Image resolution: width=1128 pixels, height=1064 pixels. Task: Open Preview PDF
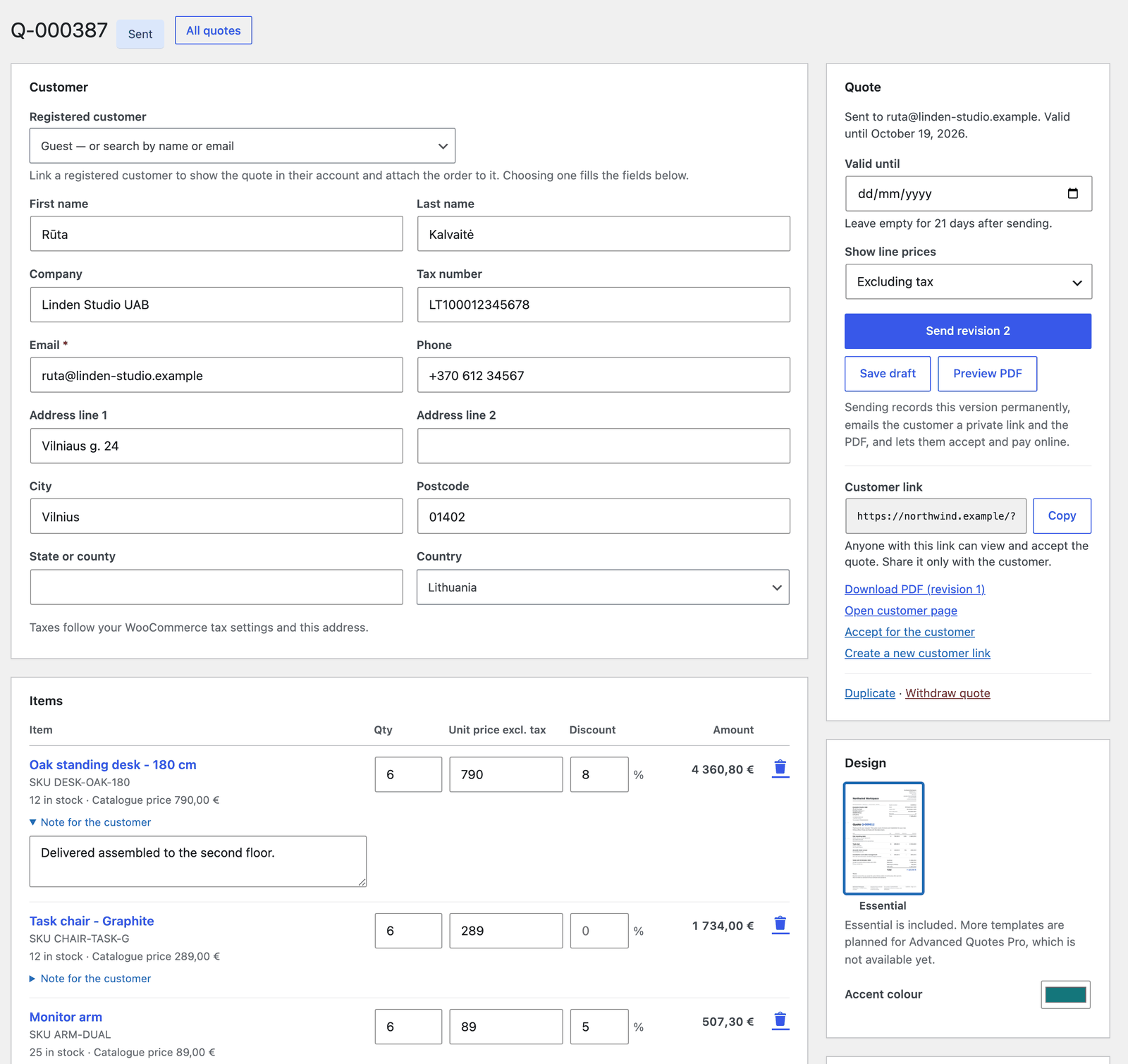point(987,374)
